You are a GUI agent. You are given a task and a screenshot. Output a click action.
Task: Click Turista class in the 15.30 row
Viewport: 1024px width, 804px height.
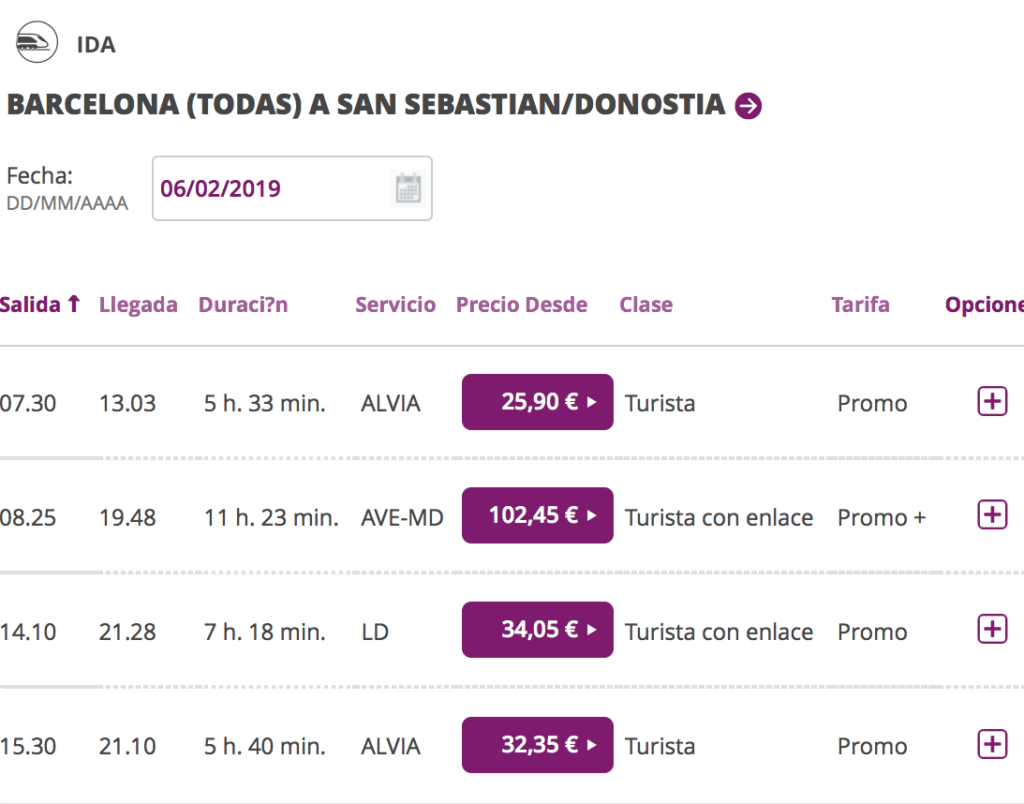coord(660,747)
